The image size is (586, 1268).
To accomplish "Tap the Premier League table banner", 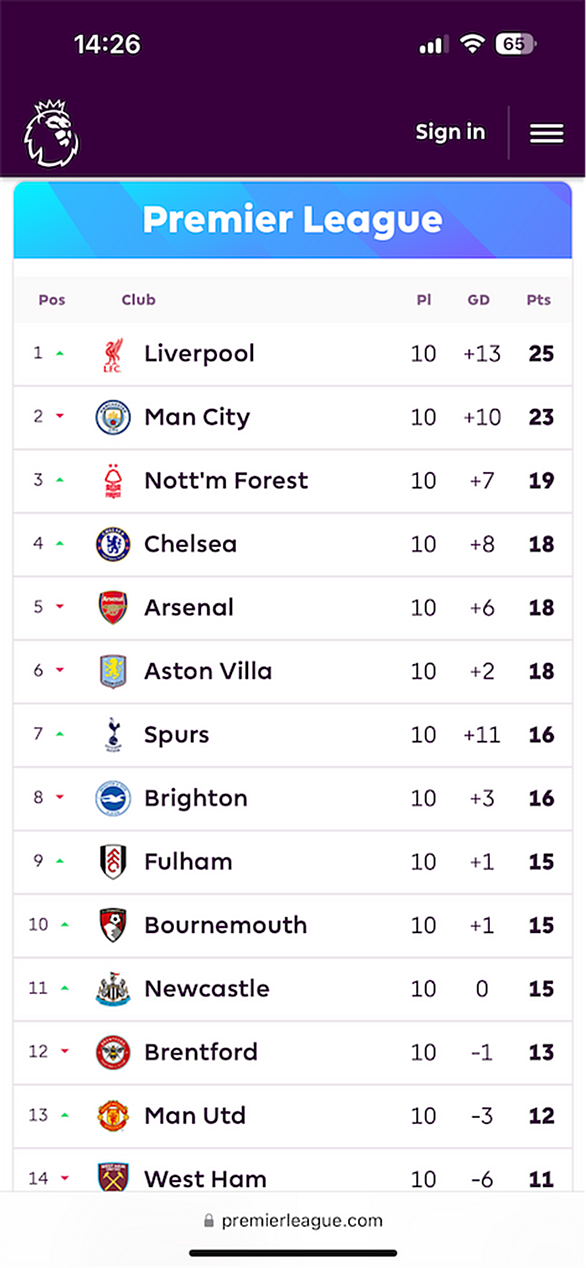I will coord(293,220).
